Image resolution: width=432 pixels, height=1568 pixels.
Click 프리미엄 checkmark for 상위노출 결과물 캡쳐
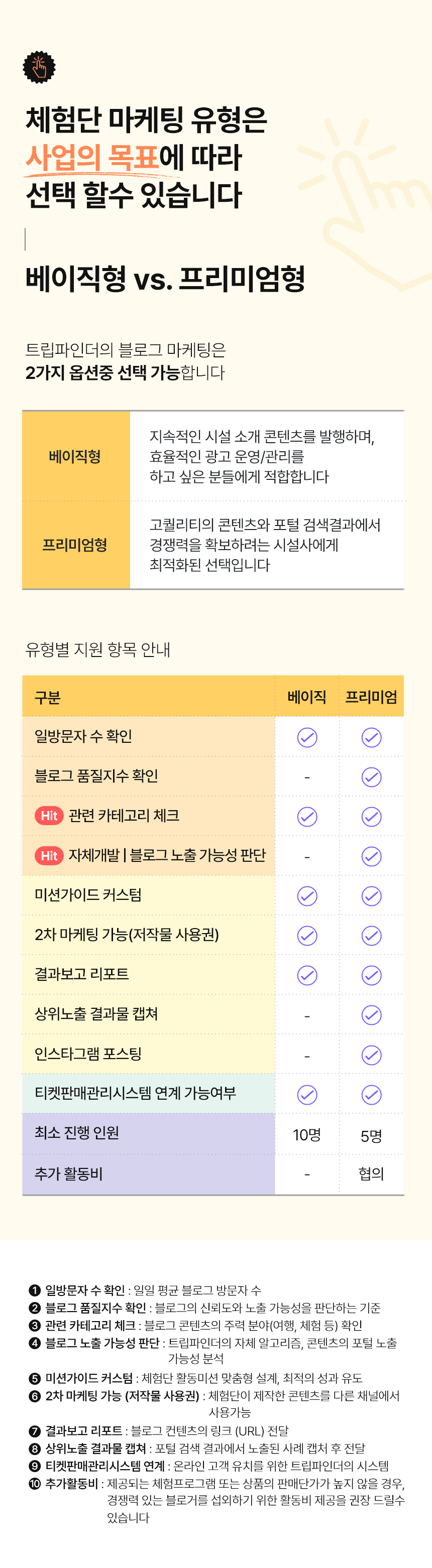tap(371, 1015)
